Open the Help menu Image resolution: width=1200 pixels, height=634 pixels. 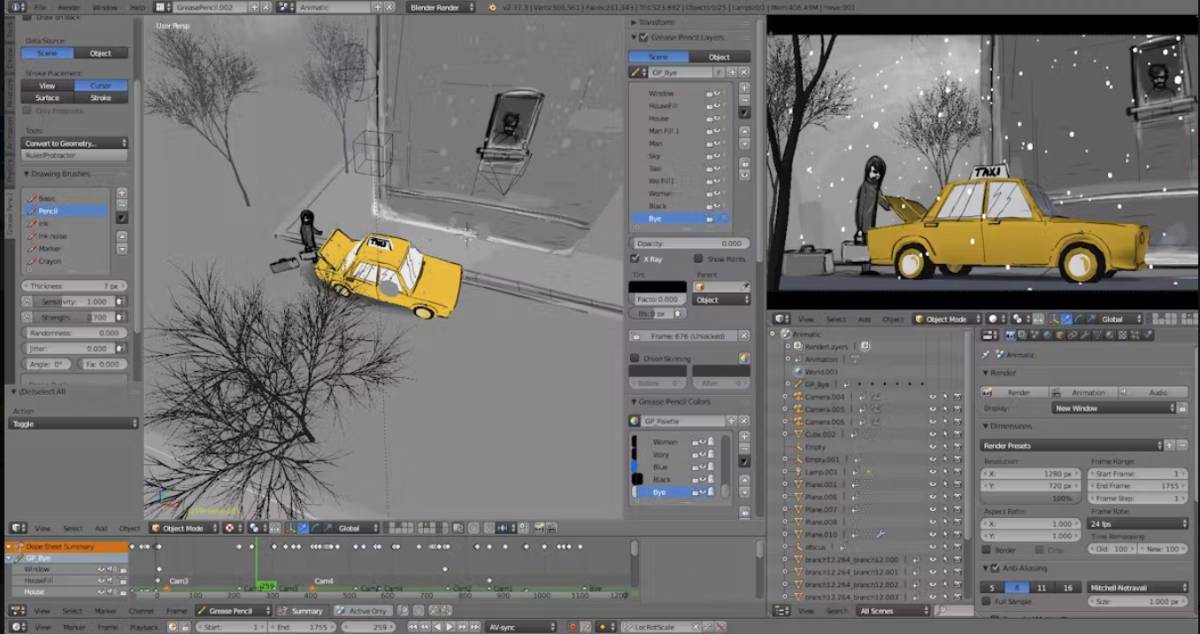coord(137,7)
